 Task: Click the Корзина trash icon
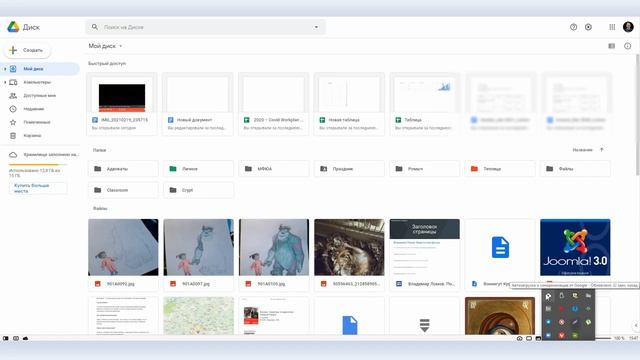tap(13, 136)
